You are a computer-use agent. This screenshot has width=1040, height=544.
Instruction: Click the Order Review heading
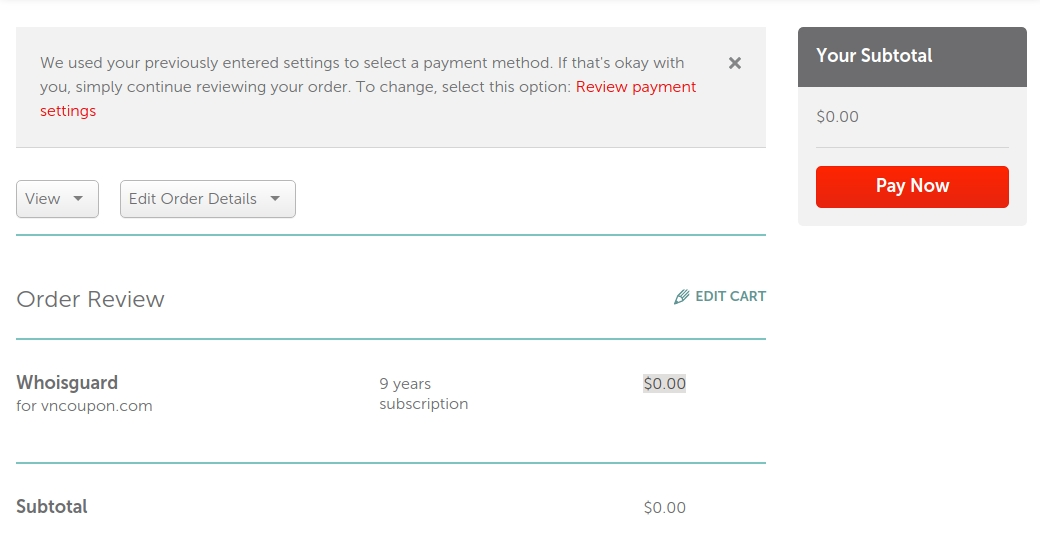tap(90, 299)
